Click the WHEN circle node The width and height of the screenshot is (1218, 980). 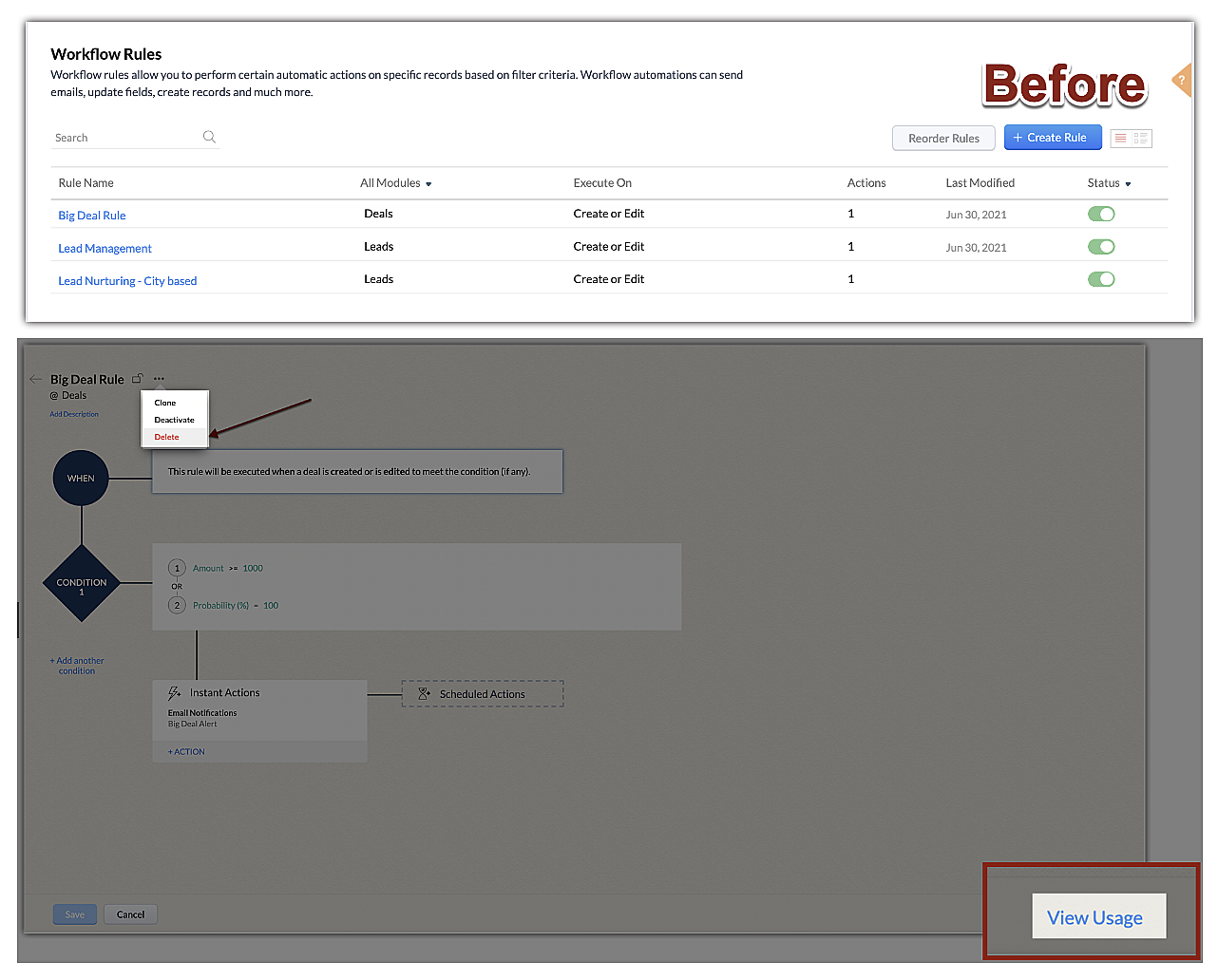pos(81,479)
